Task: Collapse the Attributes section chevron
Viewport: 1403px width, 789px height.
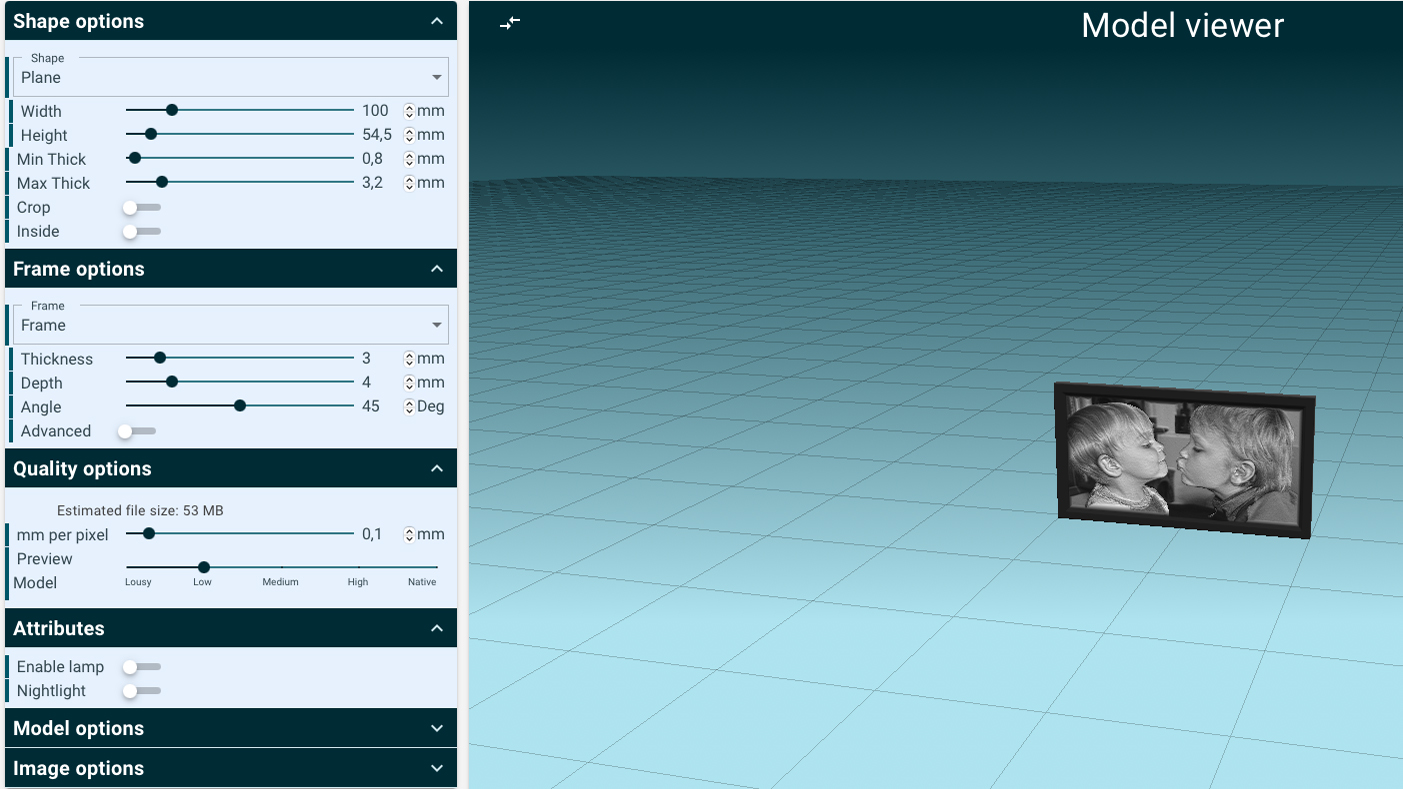Action: pyautogui.click(x=436, y=628)
